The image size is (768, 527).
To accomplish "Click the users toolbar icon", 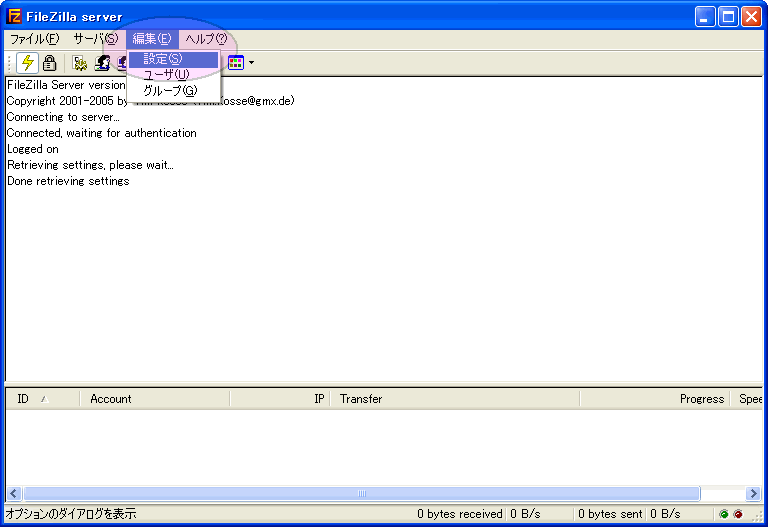I will (x=102, y=63).
